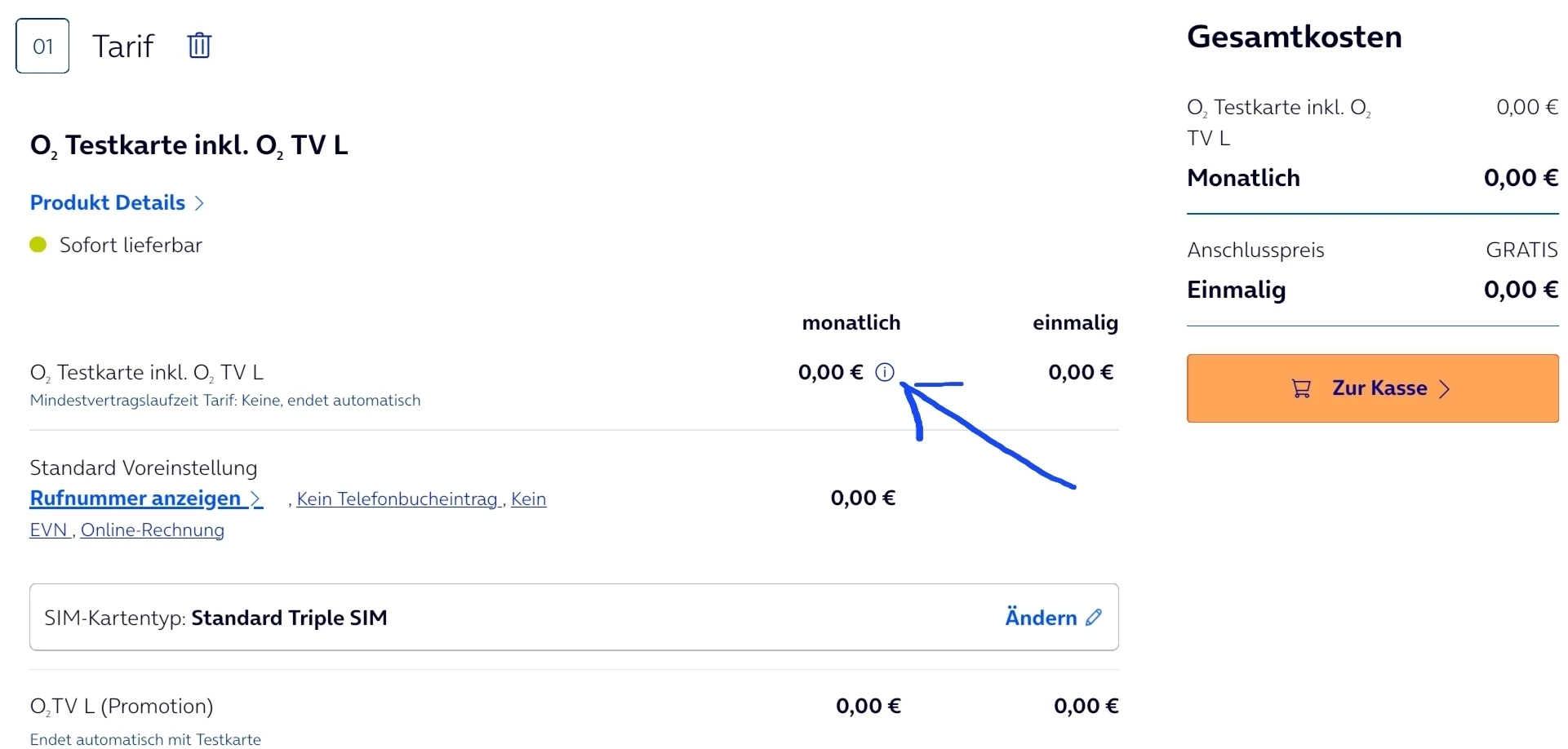Click the pencil icon next to Ändern
This screenshot has height=749, width=1568.
(1094, 618)
